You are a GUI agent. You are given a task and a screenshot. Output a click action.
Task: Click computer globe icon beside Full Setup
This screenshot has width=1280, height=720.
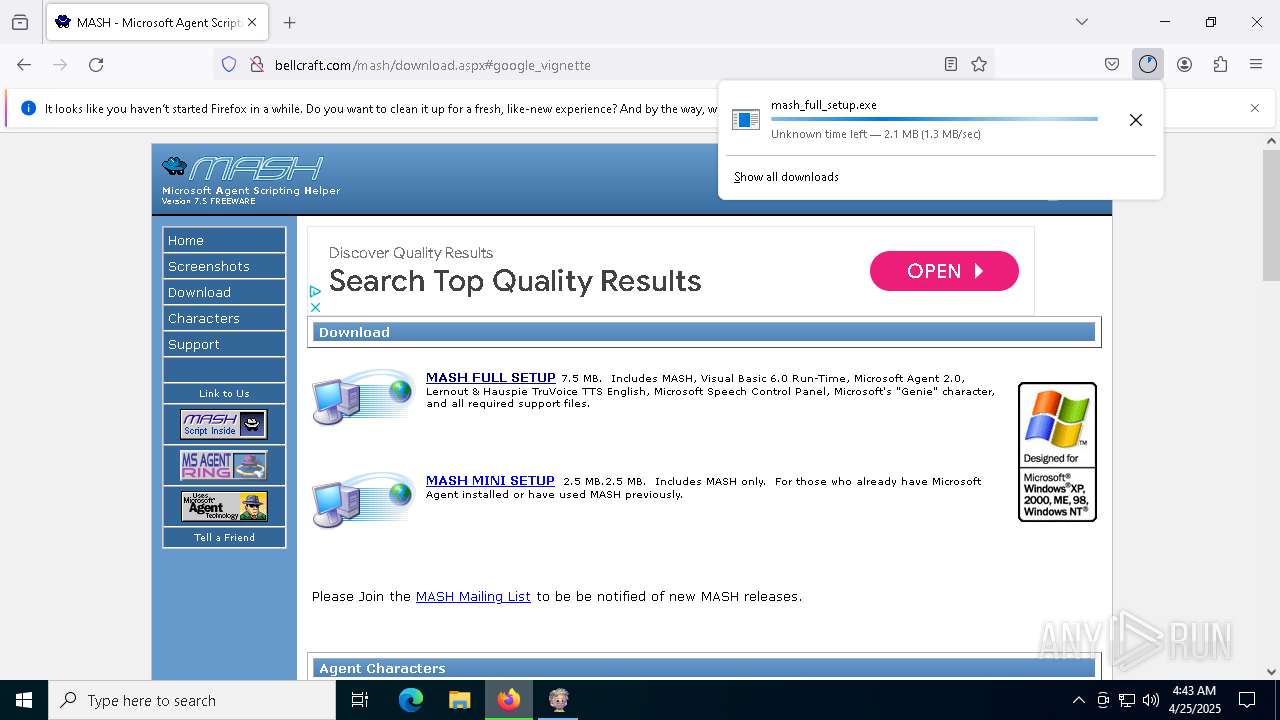[x=363, y=397]
